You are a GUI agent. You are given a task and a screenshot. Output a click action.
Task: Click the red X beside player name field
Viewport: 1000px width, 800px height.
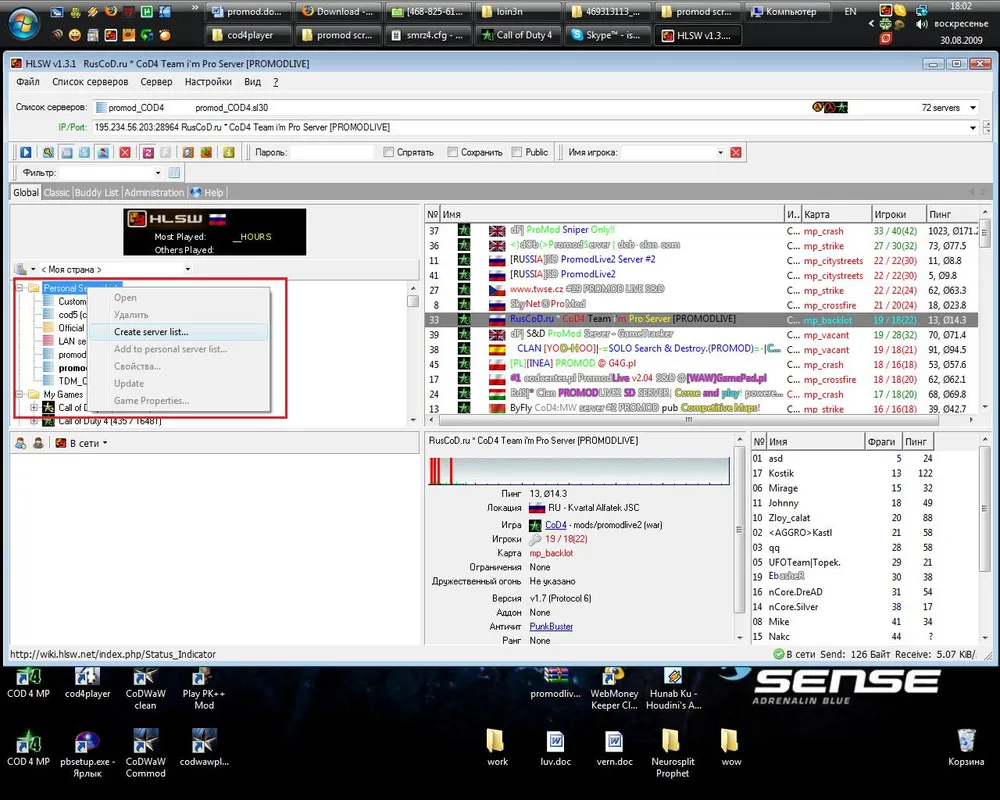736,152
